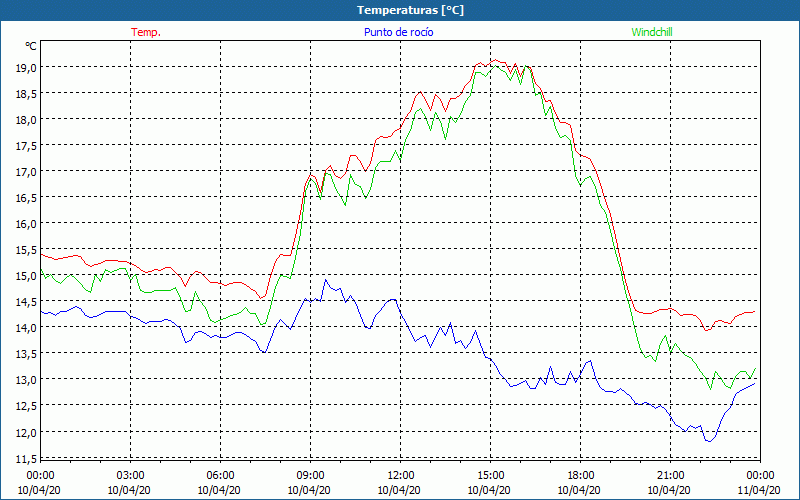The width and height of the screenshot is (800, 500).
Task: Click the 10/04/20 date under 12:00
Action: click(x=399, y=490)
